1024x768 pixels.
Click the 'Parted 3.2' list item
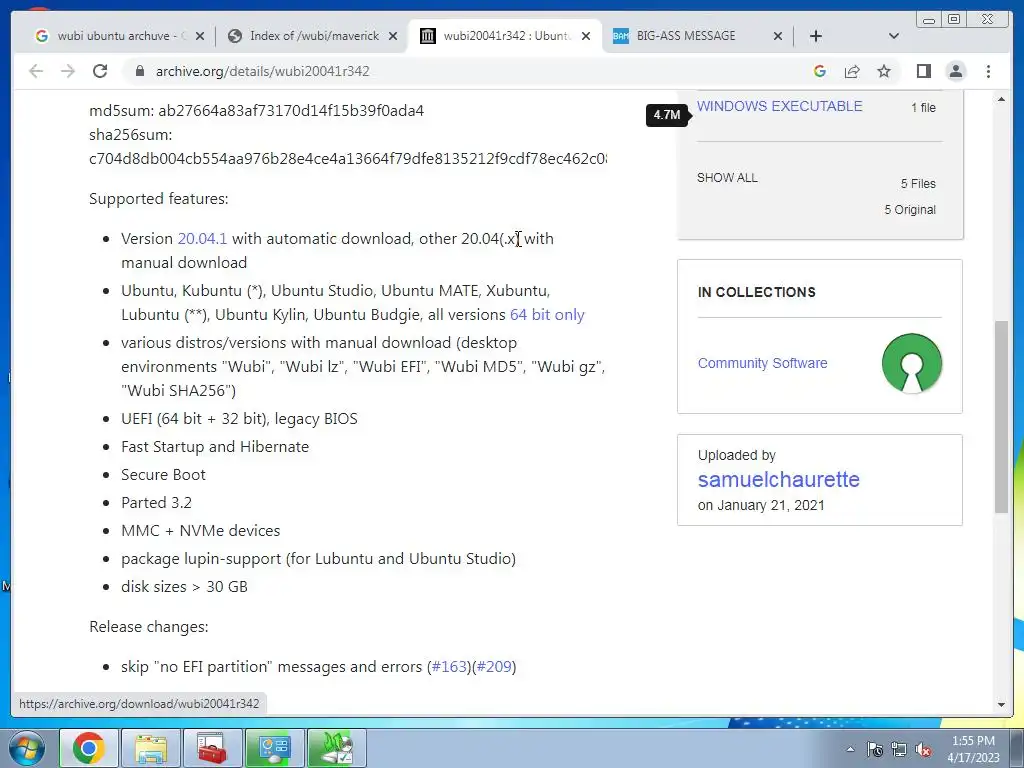point(157,503)
